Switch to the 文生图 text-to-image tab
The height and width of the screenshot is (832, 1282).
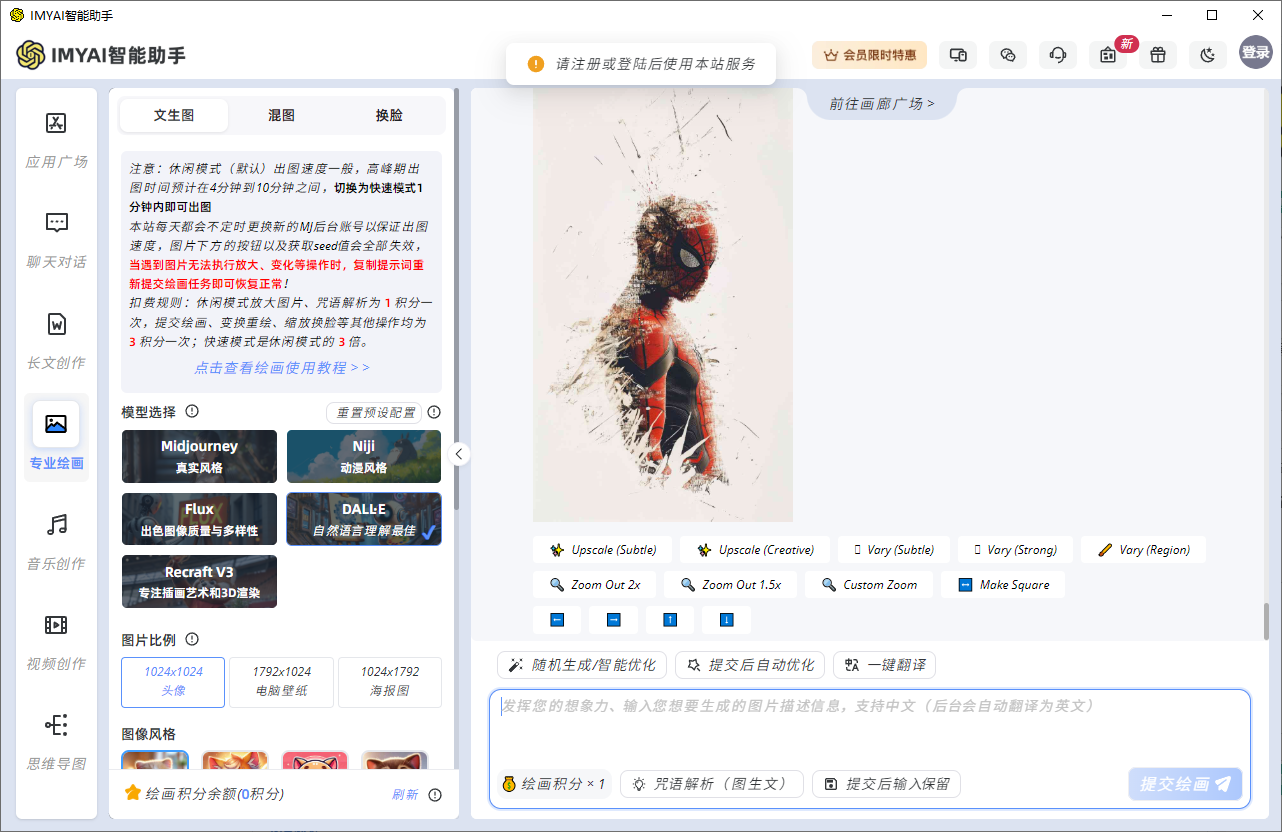click(174, 116)
